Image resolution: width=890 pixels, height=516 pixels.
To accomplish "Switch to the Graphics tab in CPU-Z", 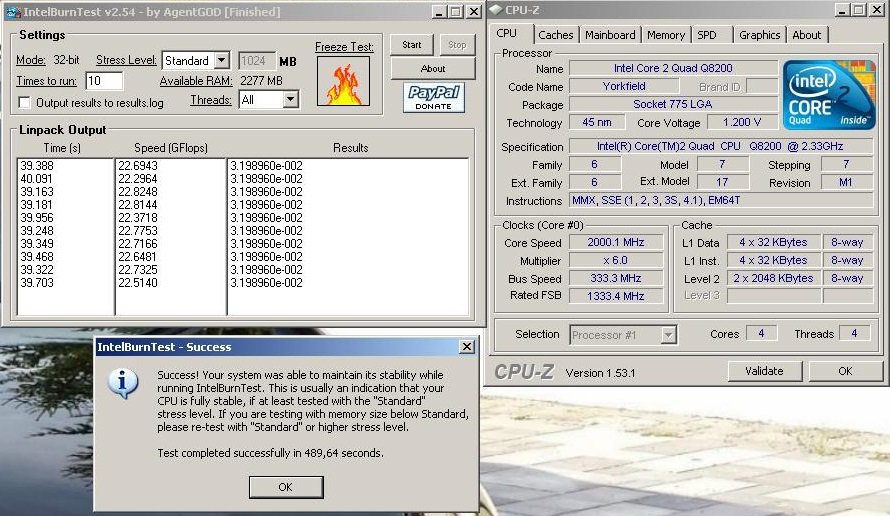I will click(x=759, y=35).
